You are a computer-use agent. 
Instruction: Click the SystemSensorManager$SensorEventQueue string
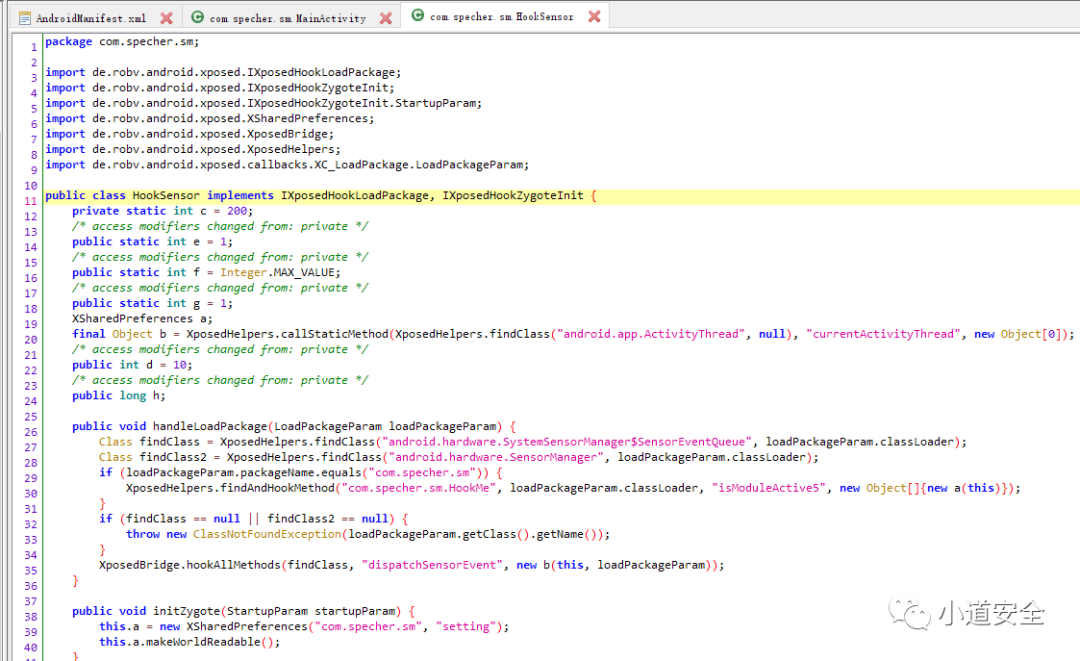tap(567, 442)
